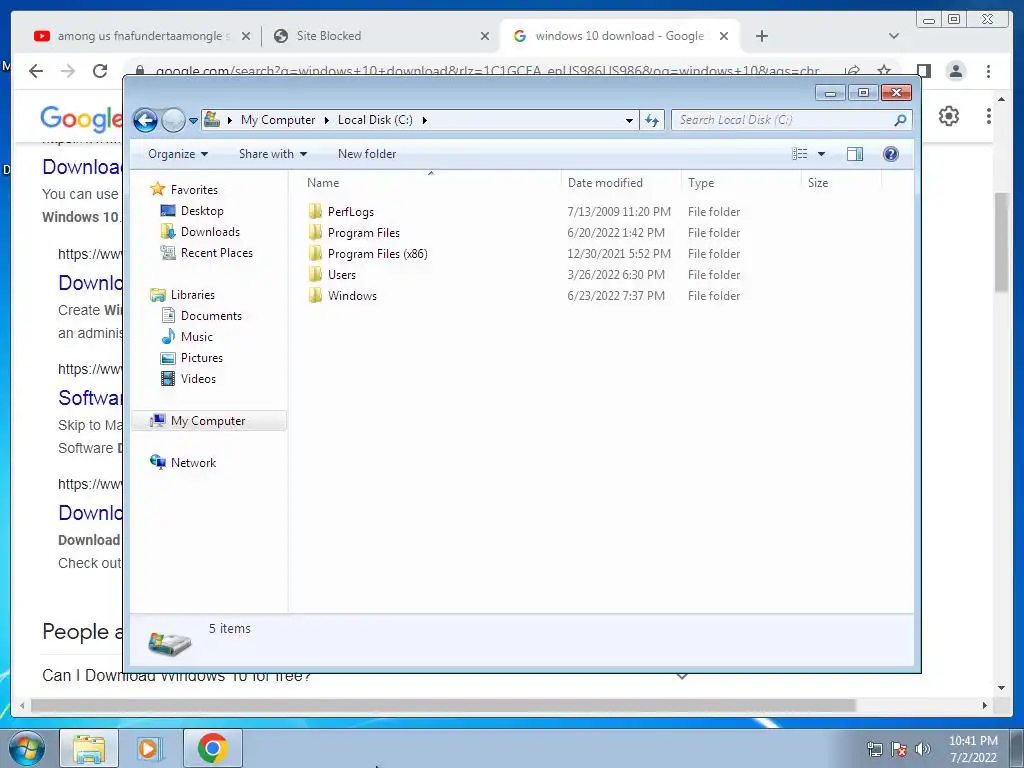Click the New folder button
This screenshot has height=768, width=1024.
(x=367, y=154)
